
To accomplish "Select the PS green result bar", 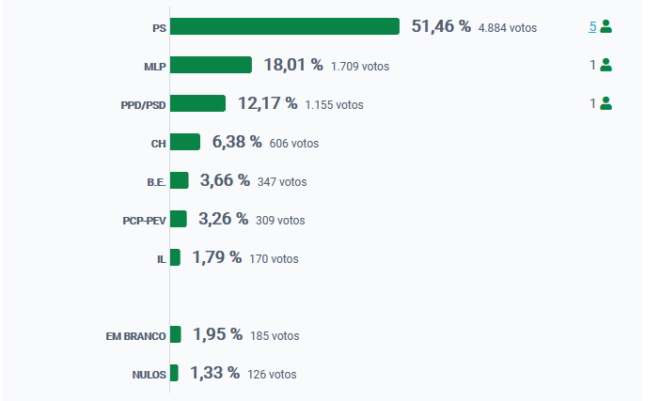I will point(285,27).
